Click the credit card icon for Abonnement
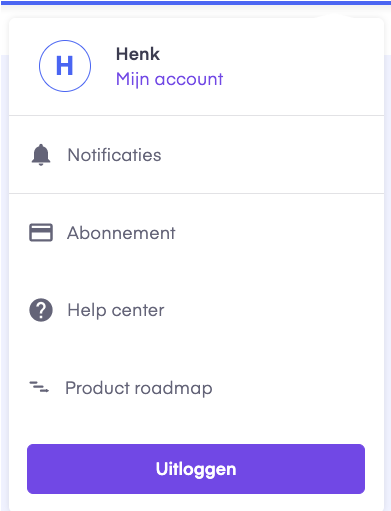Screen dimensions: 391x511 click(x=41, y=232)
